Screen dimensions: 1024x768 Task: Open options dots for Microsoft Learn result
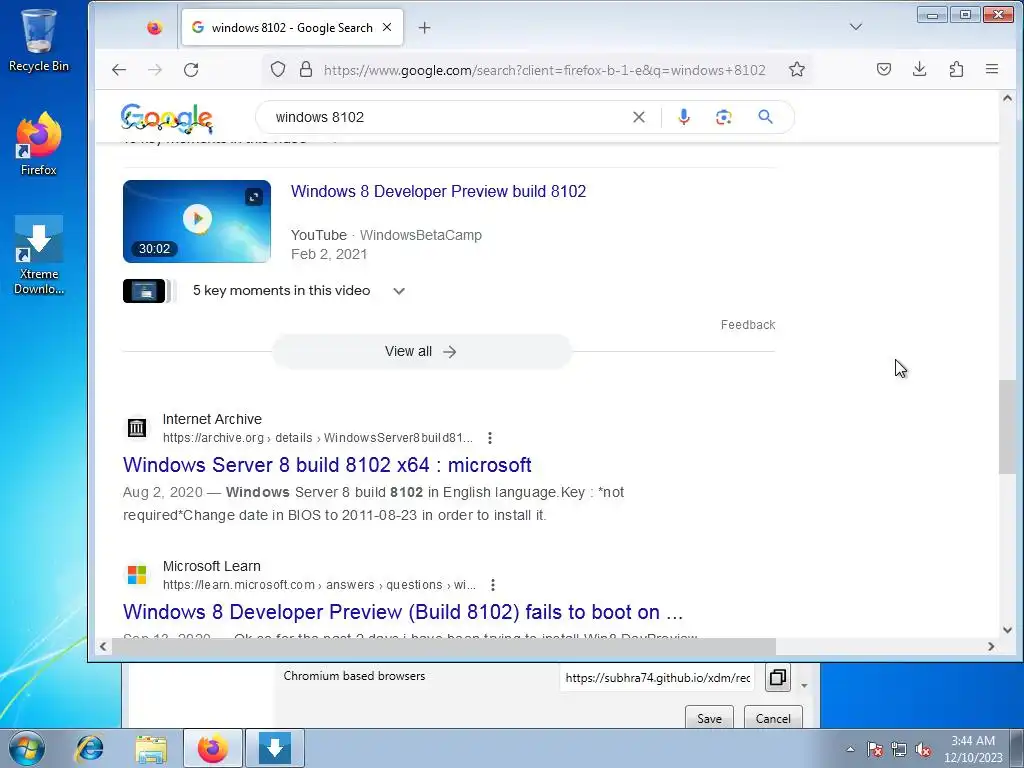click(x=493, y=585)
